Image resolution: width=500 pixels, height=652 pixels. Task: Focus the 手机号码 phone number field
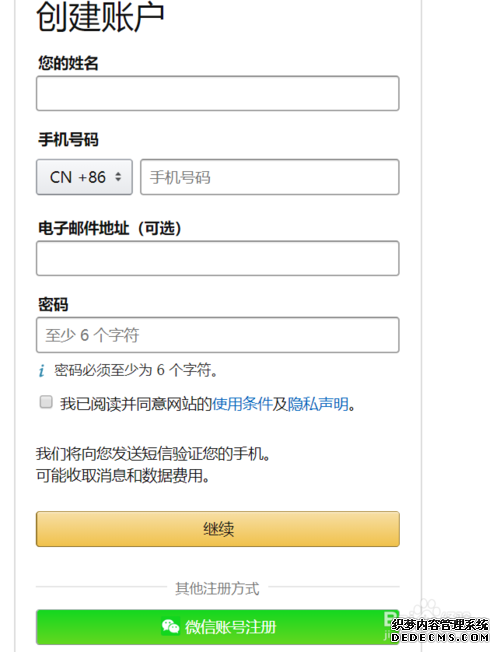270,177
